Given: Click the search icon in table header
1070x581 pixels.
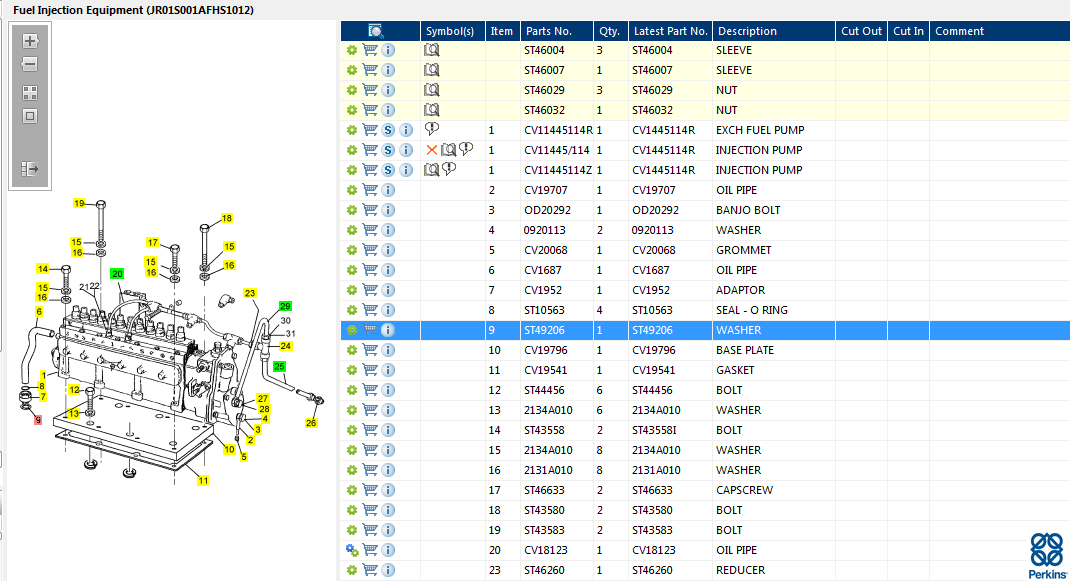Looking at the screenshot, I should pos(376,31).
